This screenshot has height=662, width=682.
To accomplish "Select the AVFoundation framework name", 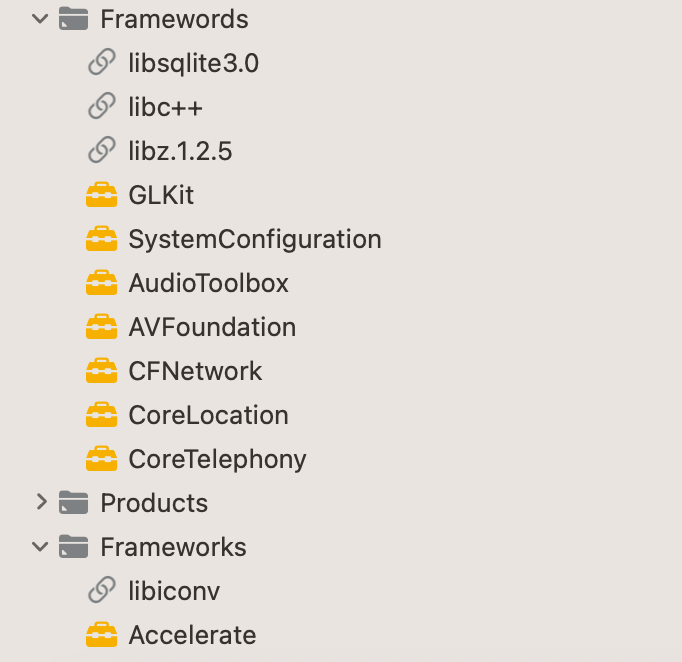I will pyautogui.click(x=212, y=327).
